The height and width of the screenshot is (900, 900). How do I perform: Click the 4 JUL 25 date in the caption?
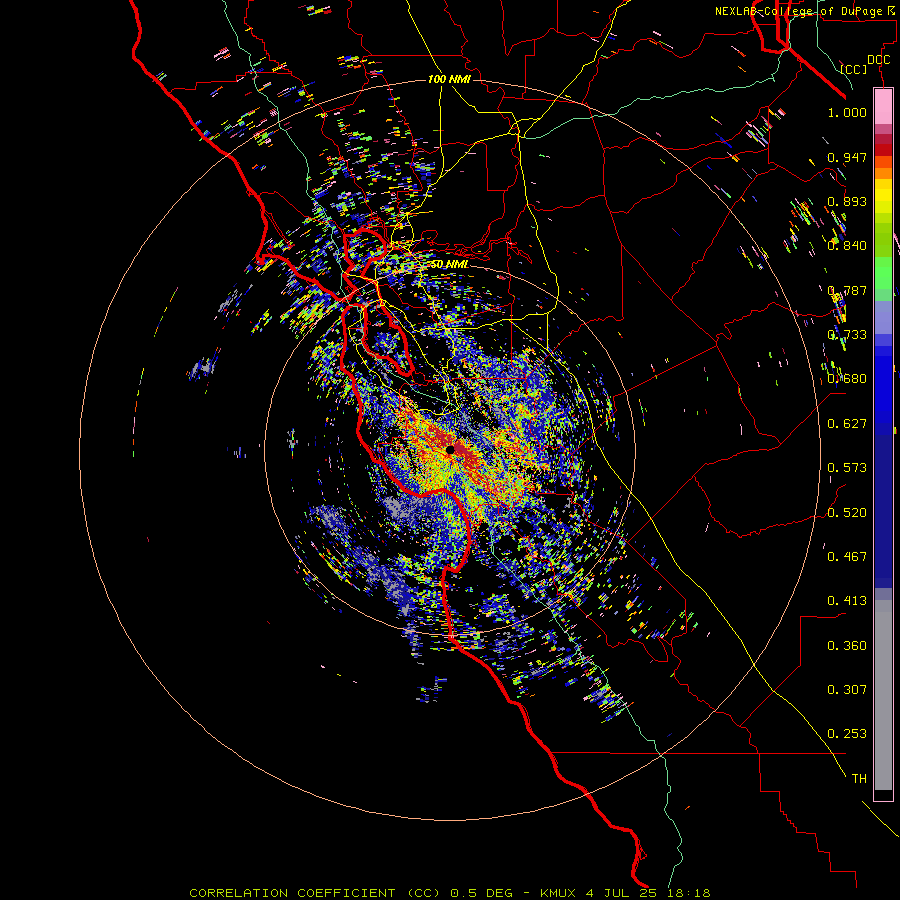621,893
